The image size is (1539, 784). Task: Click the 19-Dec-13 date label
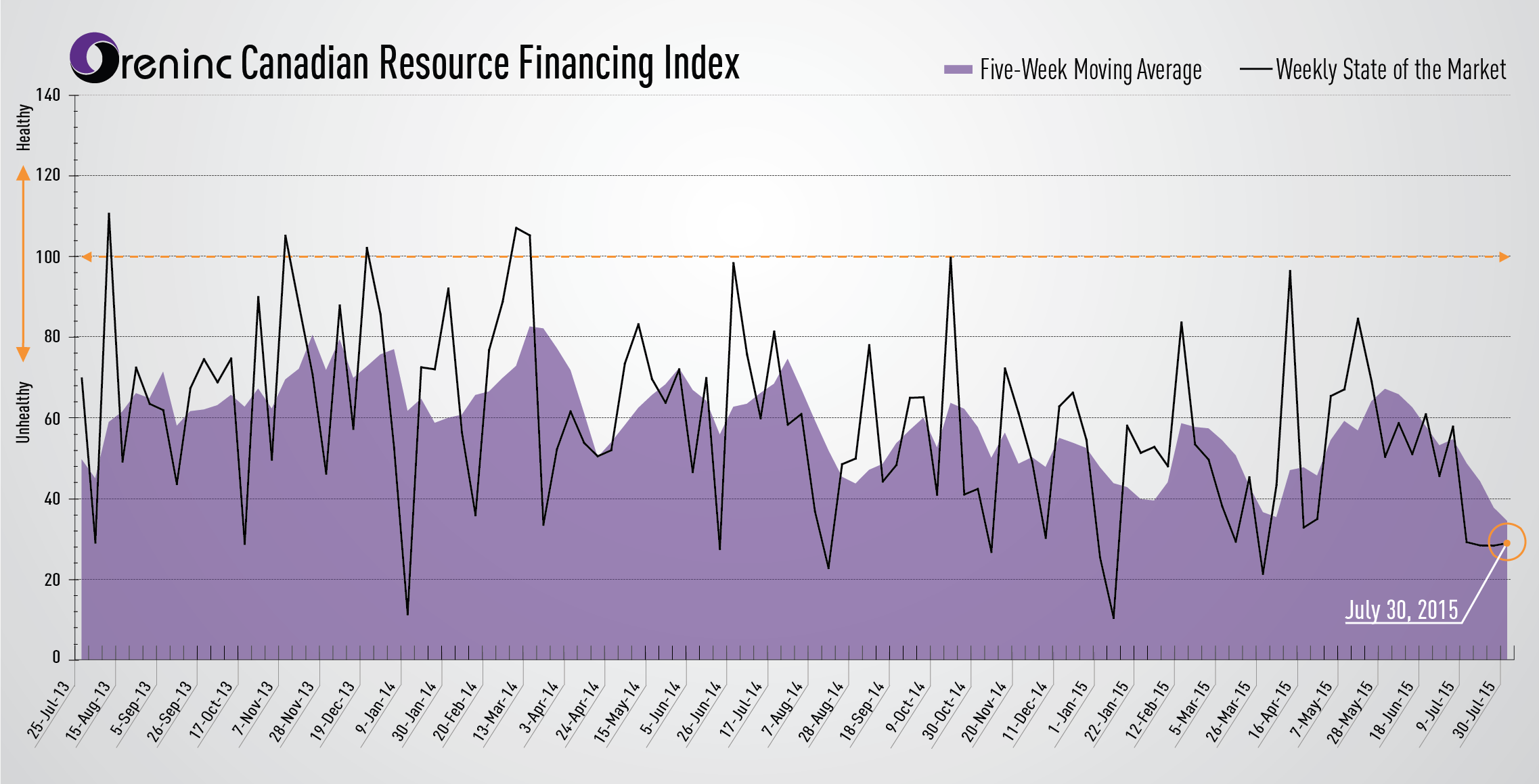coord(333,710)
